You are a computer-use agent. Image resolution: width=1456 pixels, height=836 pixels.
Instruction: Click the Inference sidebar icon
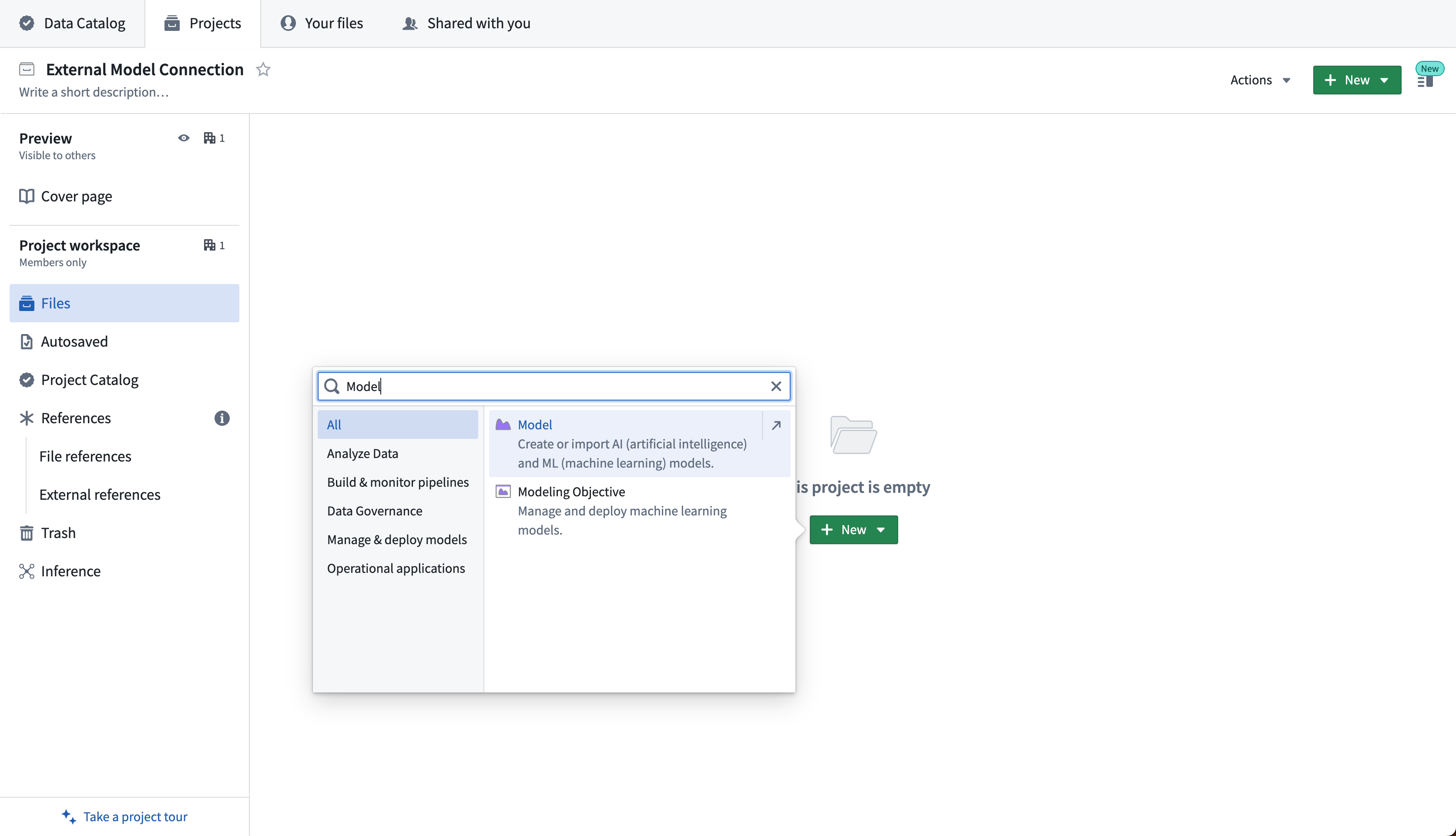click(27, 571)
